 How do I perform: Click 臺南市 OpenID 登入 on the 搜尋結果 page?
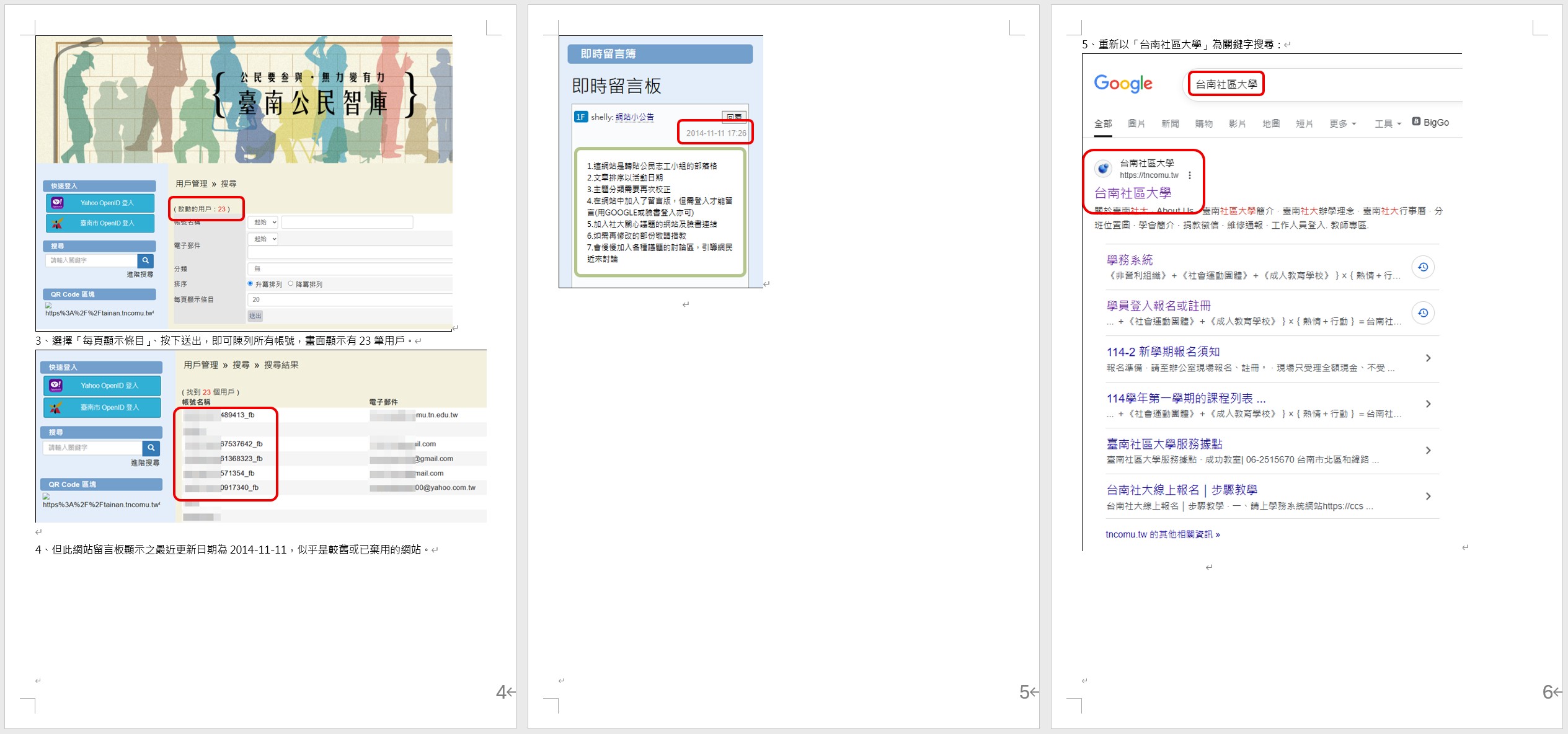pos(102,407)
